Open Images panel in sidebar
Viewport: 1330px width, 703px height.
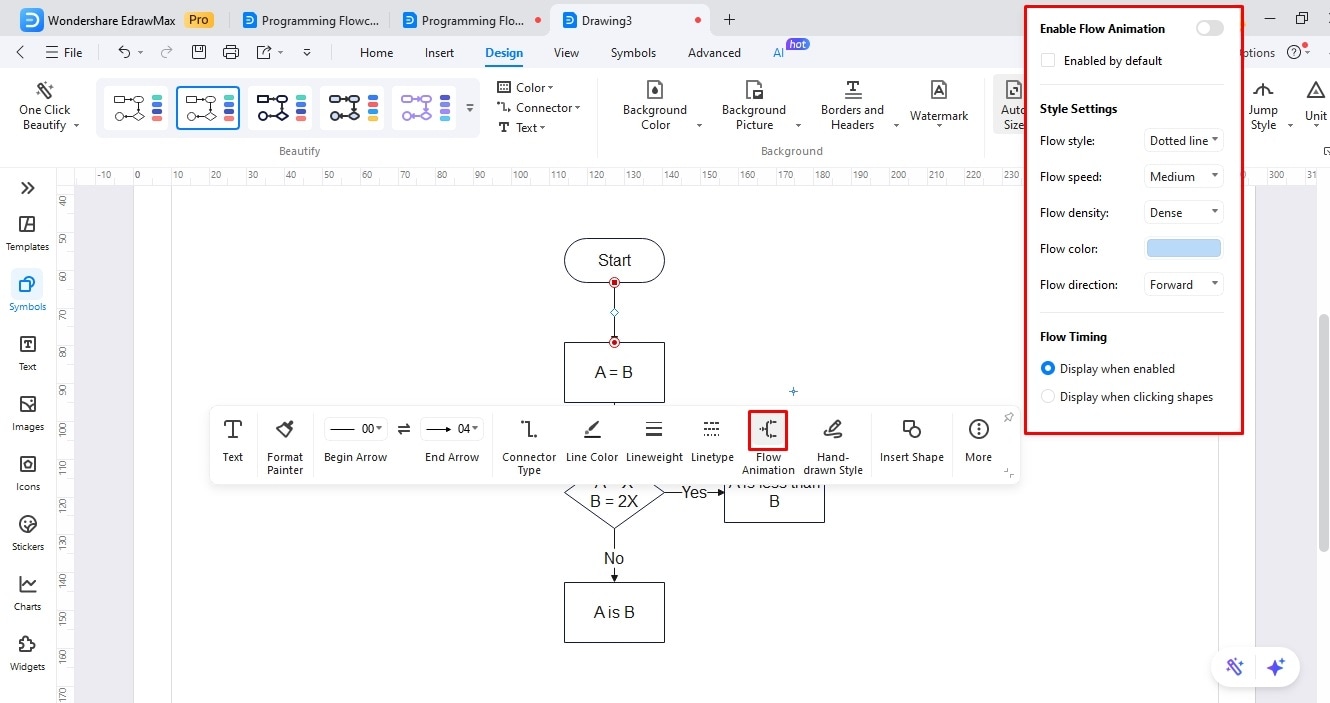point(27,413)
